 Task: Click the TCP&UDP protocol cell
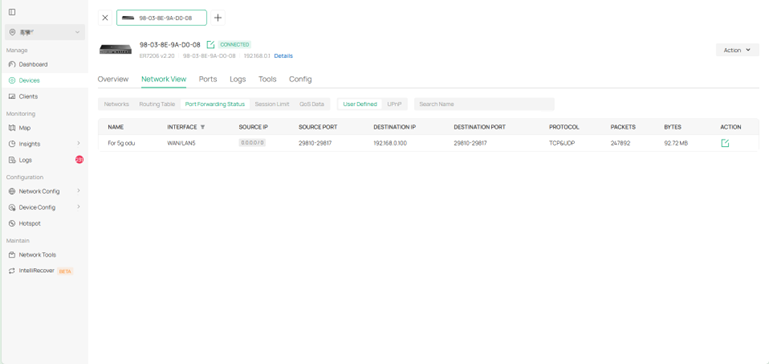[562, 143]
